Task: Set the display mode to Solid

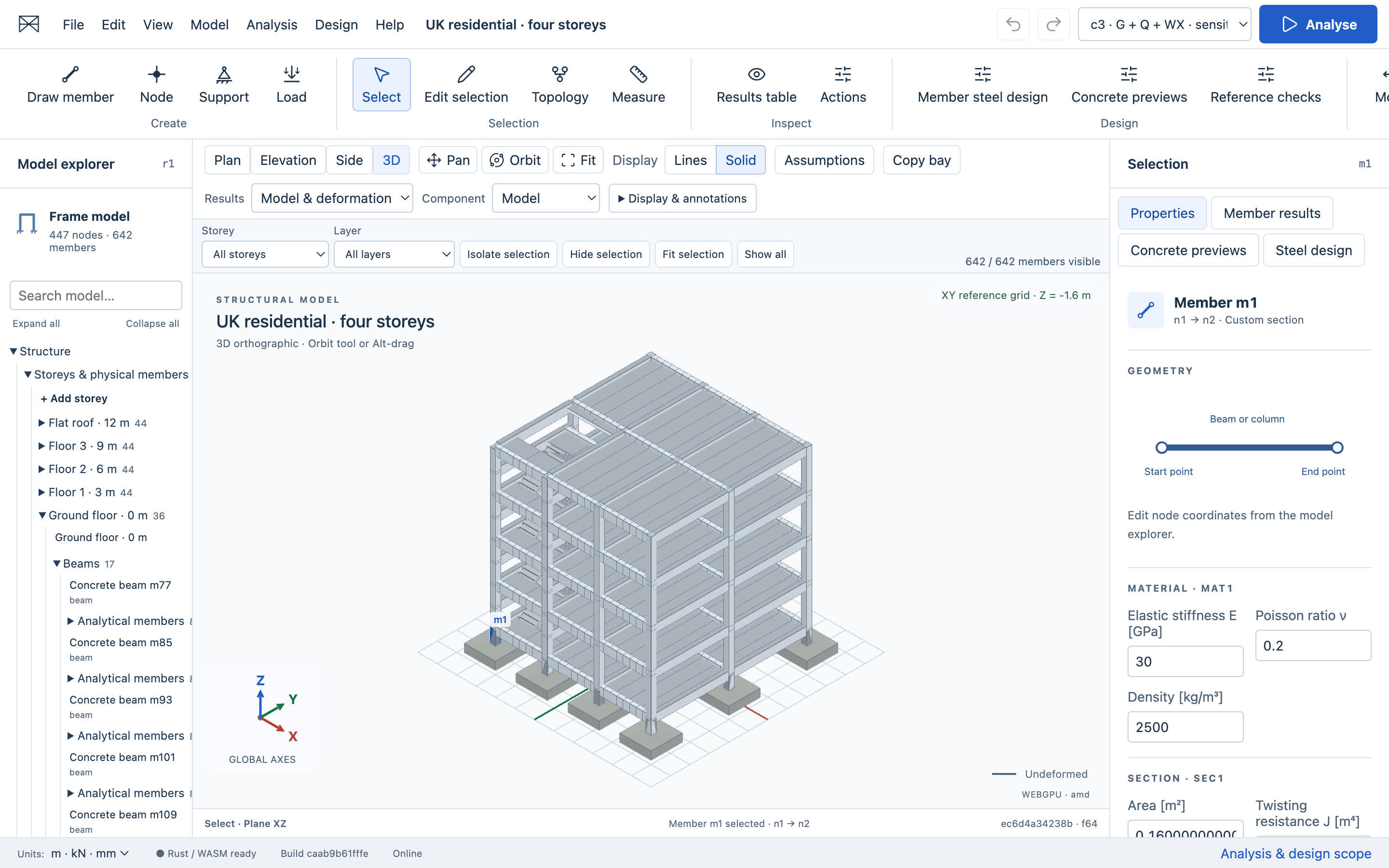Action: click(x=740, y=160)
